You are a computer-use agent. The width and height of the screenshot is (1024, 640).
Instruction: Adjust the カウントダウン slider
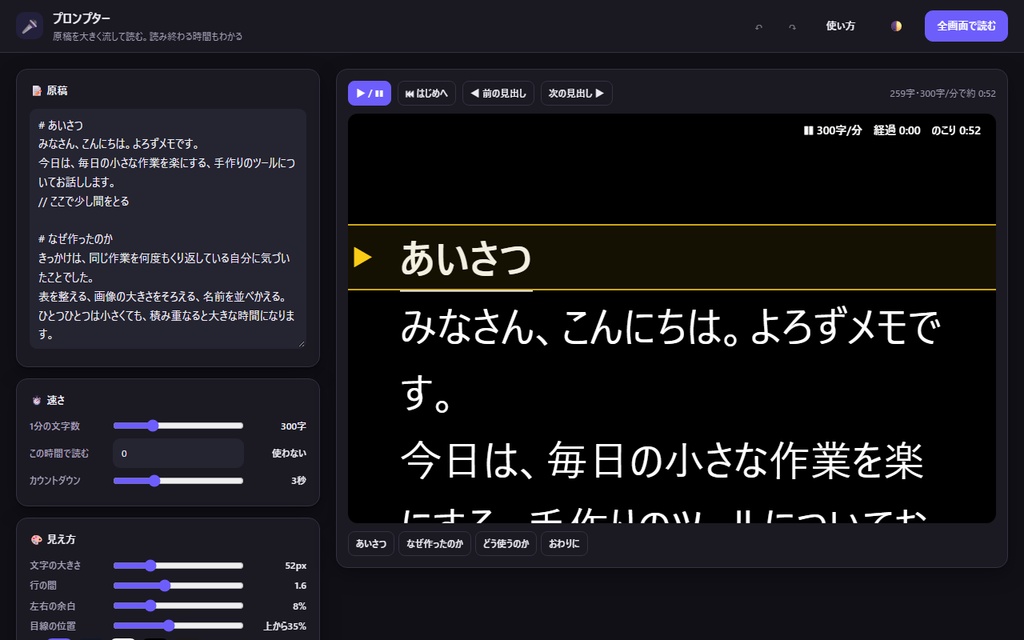178,481
